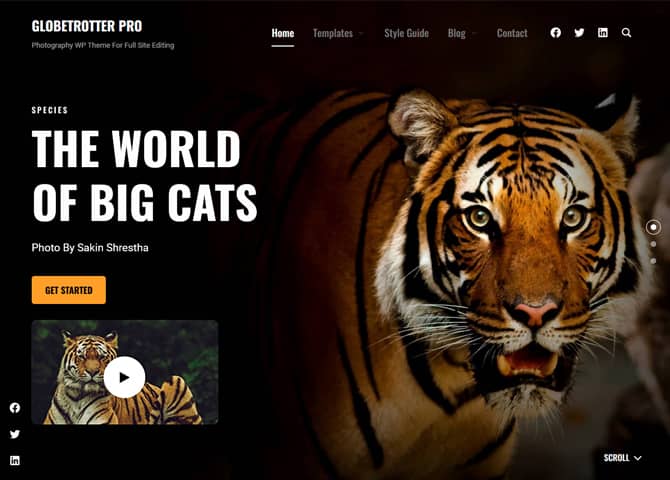Select the first active slide indicator dot

(653, 227)
